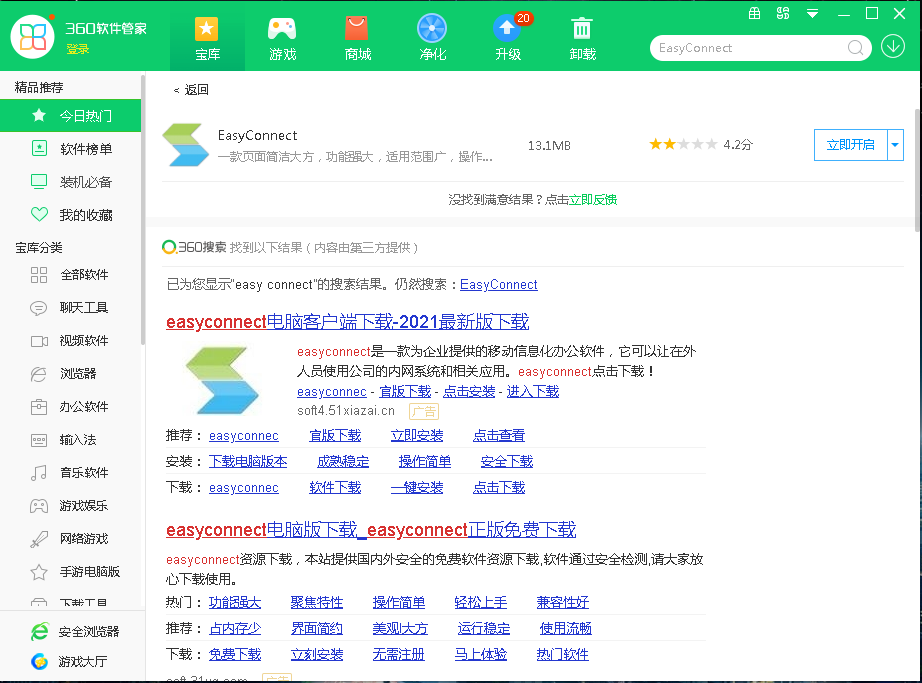Screen dimensions: 922x683
Task: Open the 商城 tab
Action: [358, 39]
